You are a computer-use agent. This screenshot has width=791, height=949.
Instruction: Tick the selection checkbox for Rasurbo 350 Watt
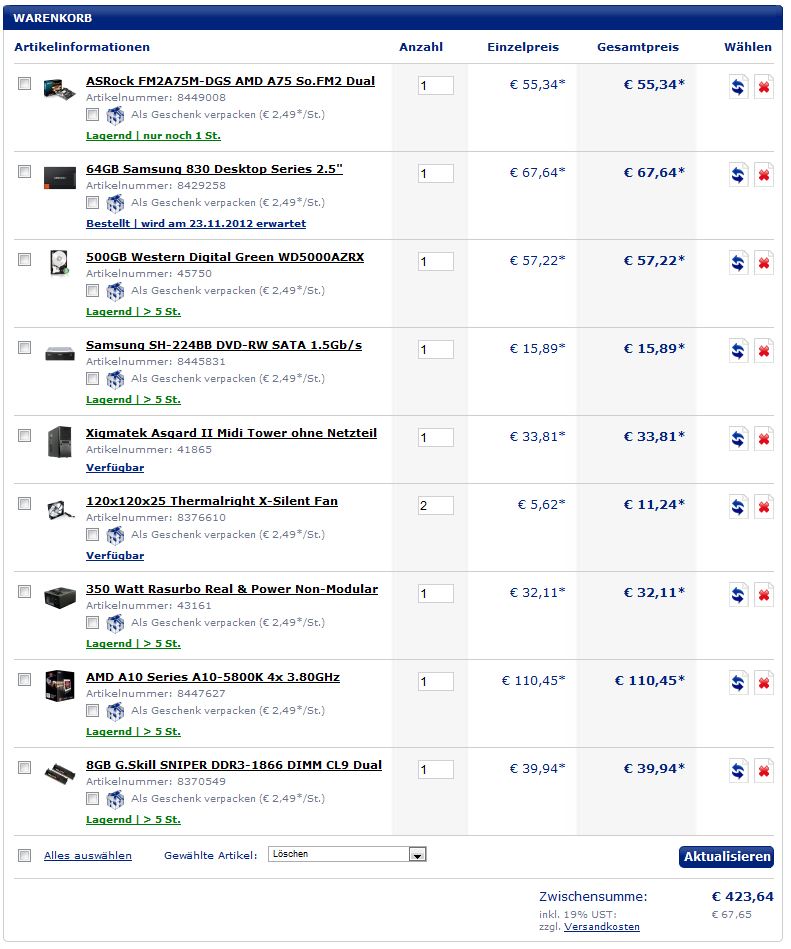point(24,591)
